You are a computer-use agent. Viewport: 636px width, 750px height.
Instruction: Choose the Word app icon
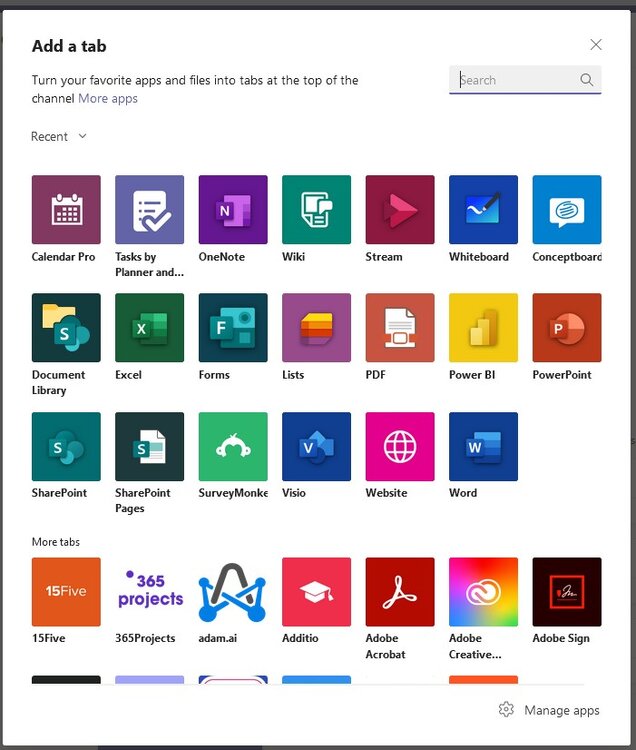pos(483,446)
